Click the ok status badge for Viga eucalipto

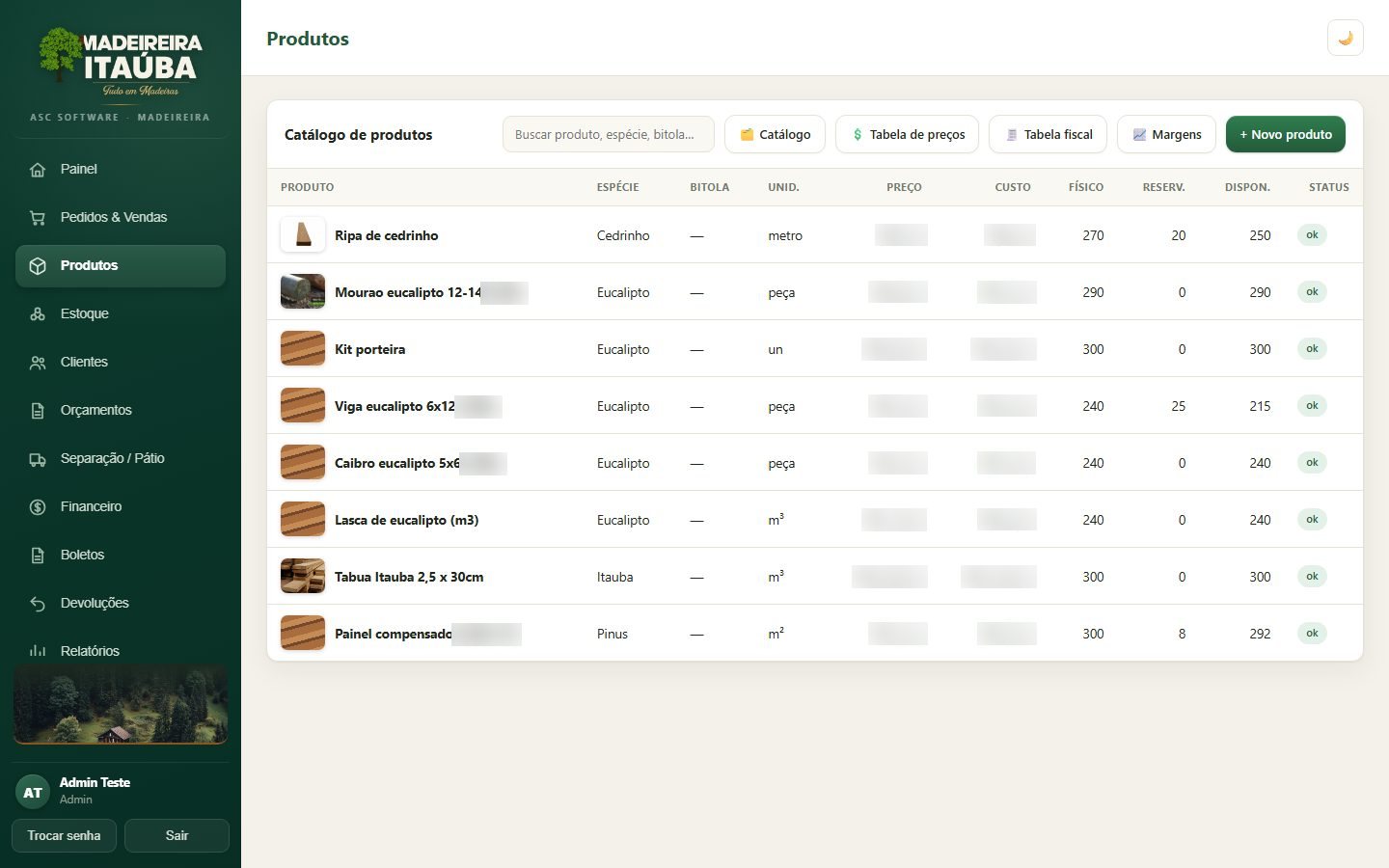pyautogui.click(x=1312, y=406)
